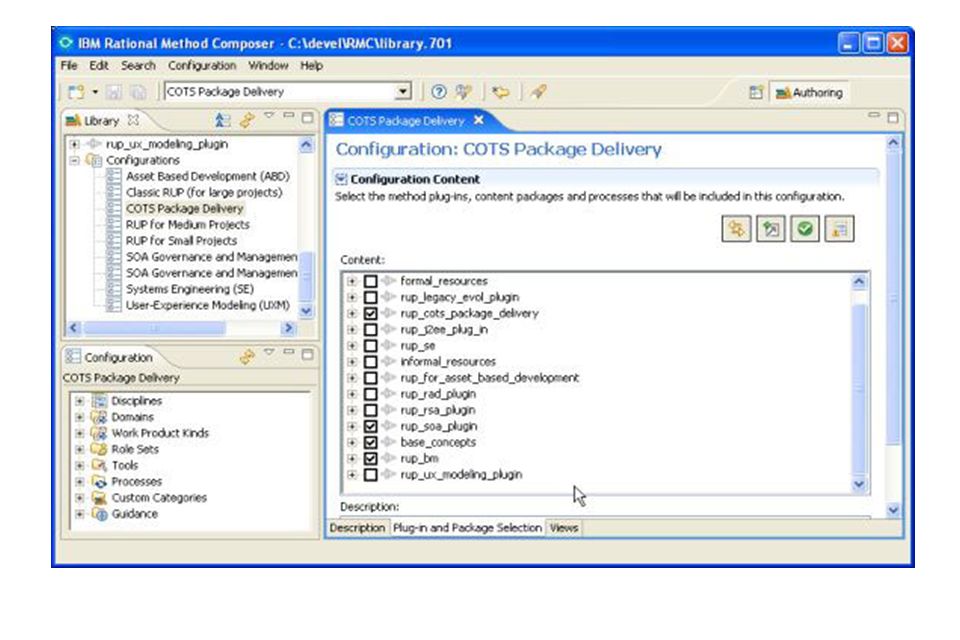Image resolution: width=960 pixels, height=640 pixels.
Task: Click the Library horizontal scrollbar thumb
Action: 154,328
